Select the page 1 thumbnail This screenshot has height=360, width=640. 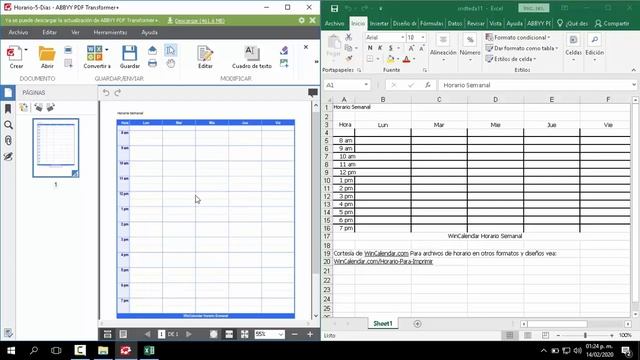[56, 148]
